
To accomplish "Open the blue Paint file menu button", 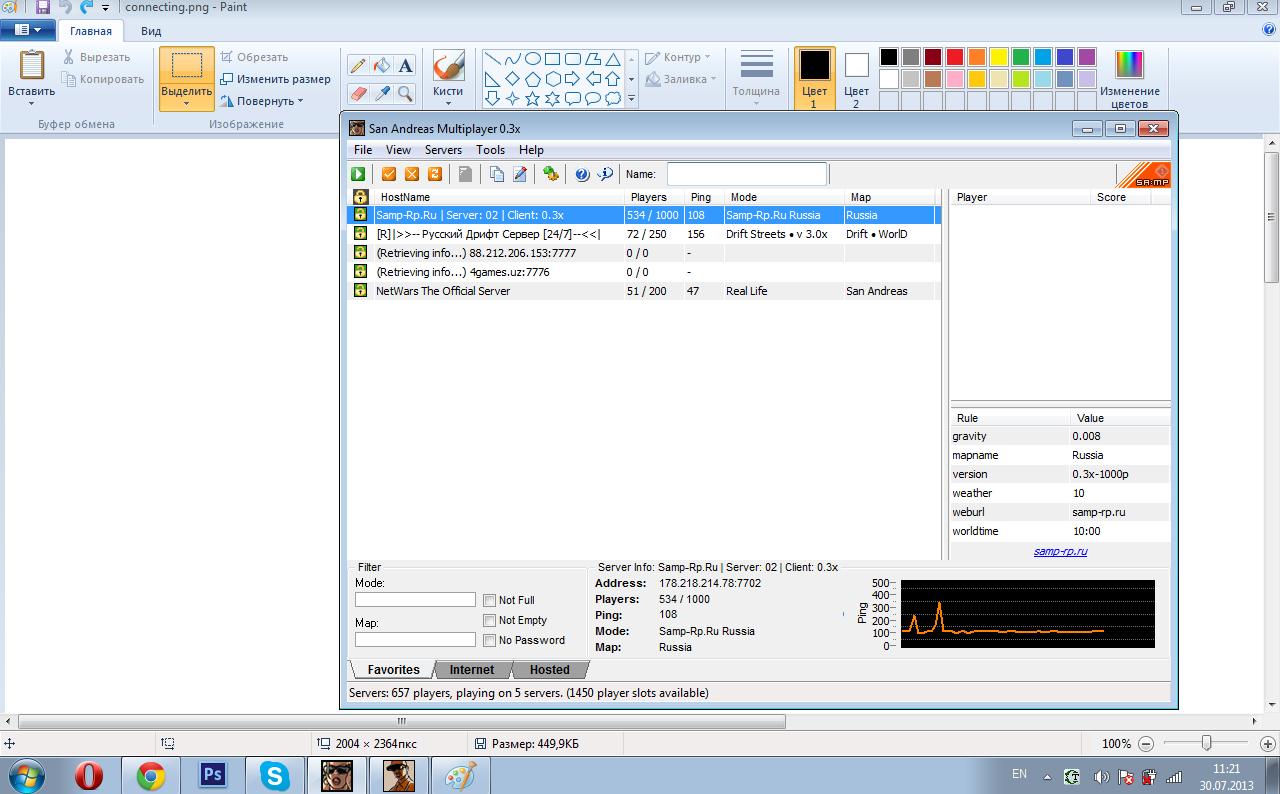I will pyautogui.click(x=27, y=31).
